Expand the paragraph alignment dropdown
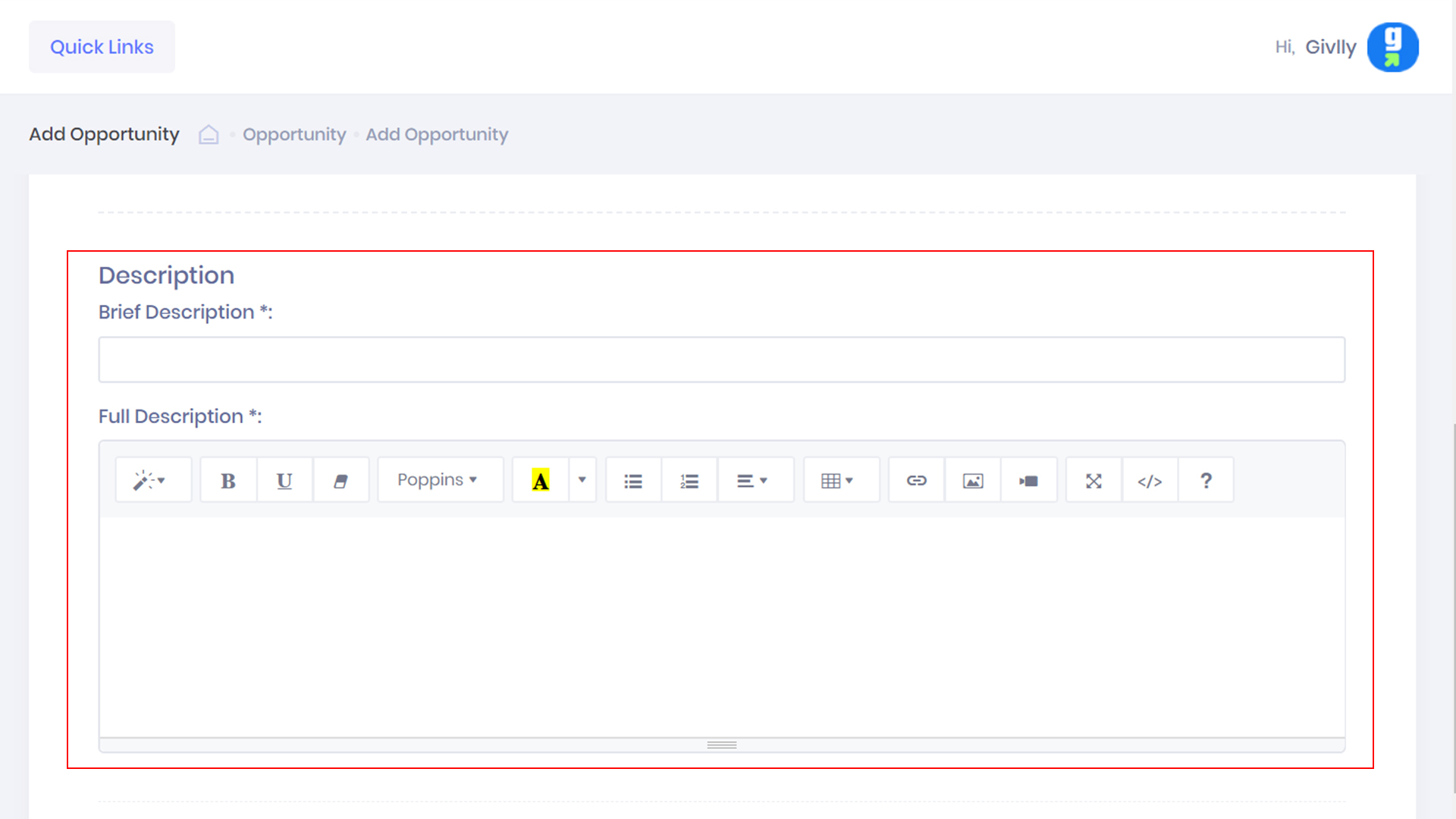Screen dimensions: 1456x819 pos(753,481)
